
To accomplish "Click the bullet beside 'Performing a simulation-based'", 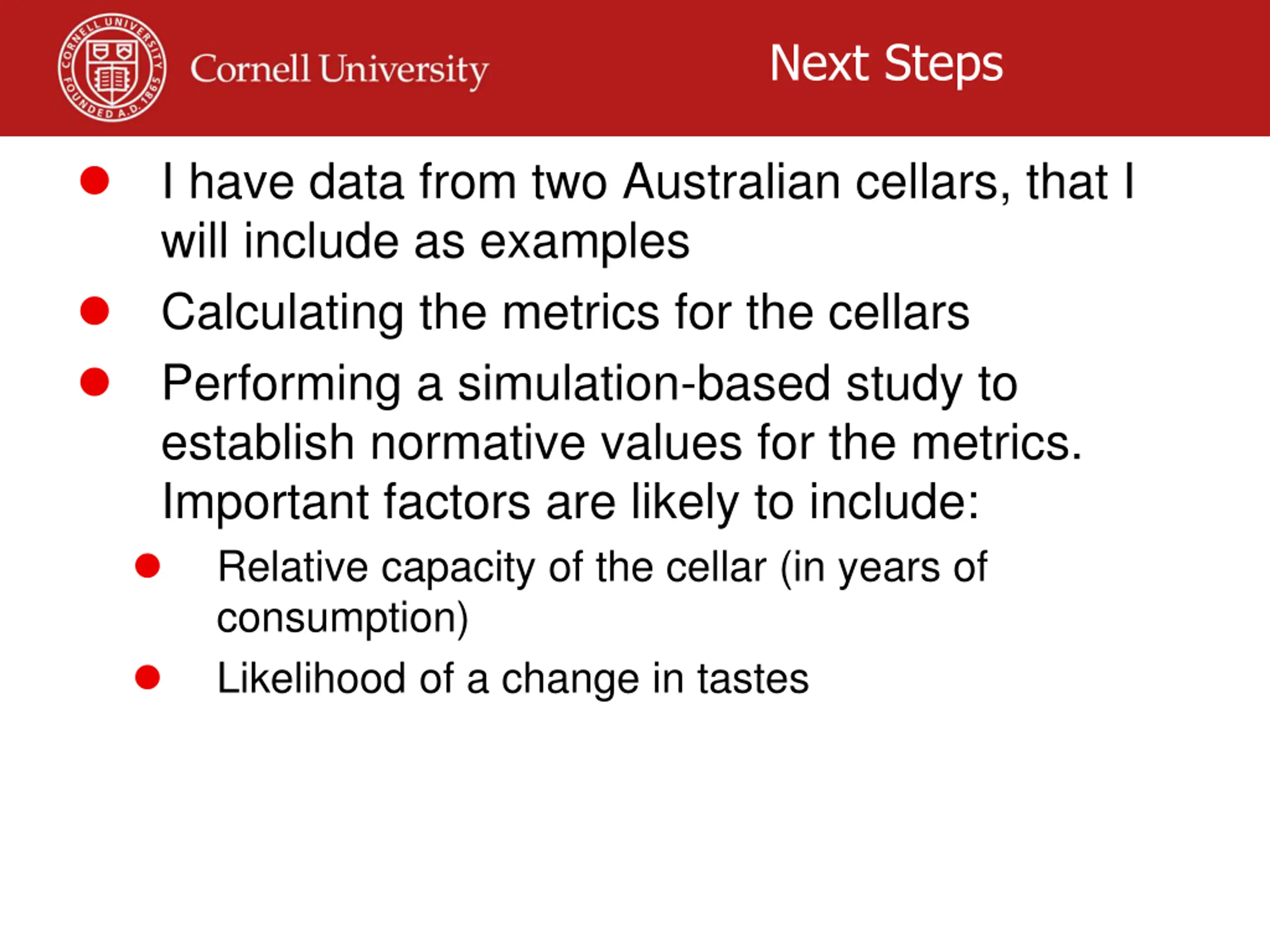I will pyautogui.click(x=95, y=382).
